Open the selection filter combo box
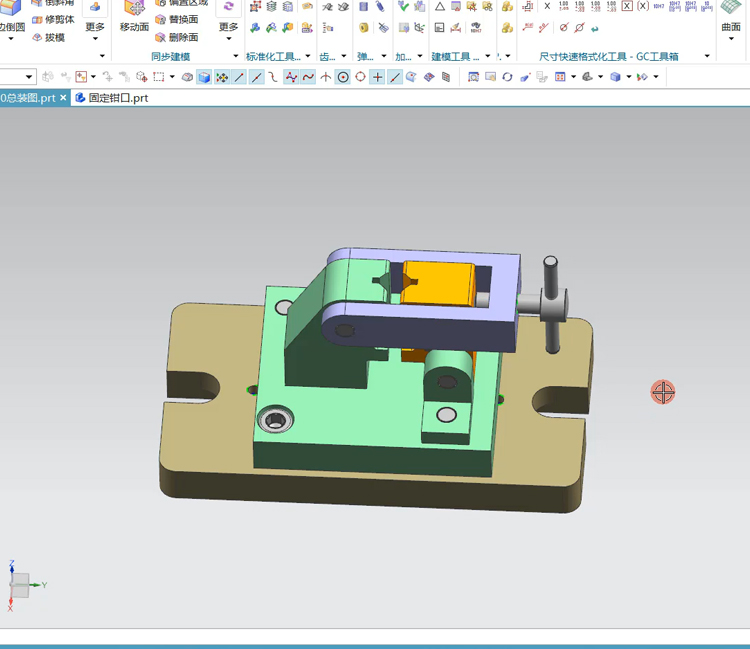This screenshot has width=750, height=649. 29,77
